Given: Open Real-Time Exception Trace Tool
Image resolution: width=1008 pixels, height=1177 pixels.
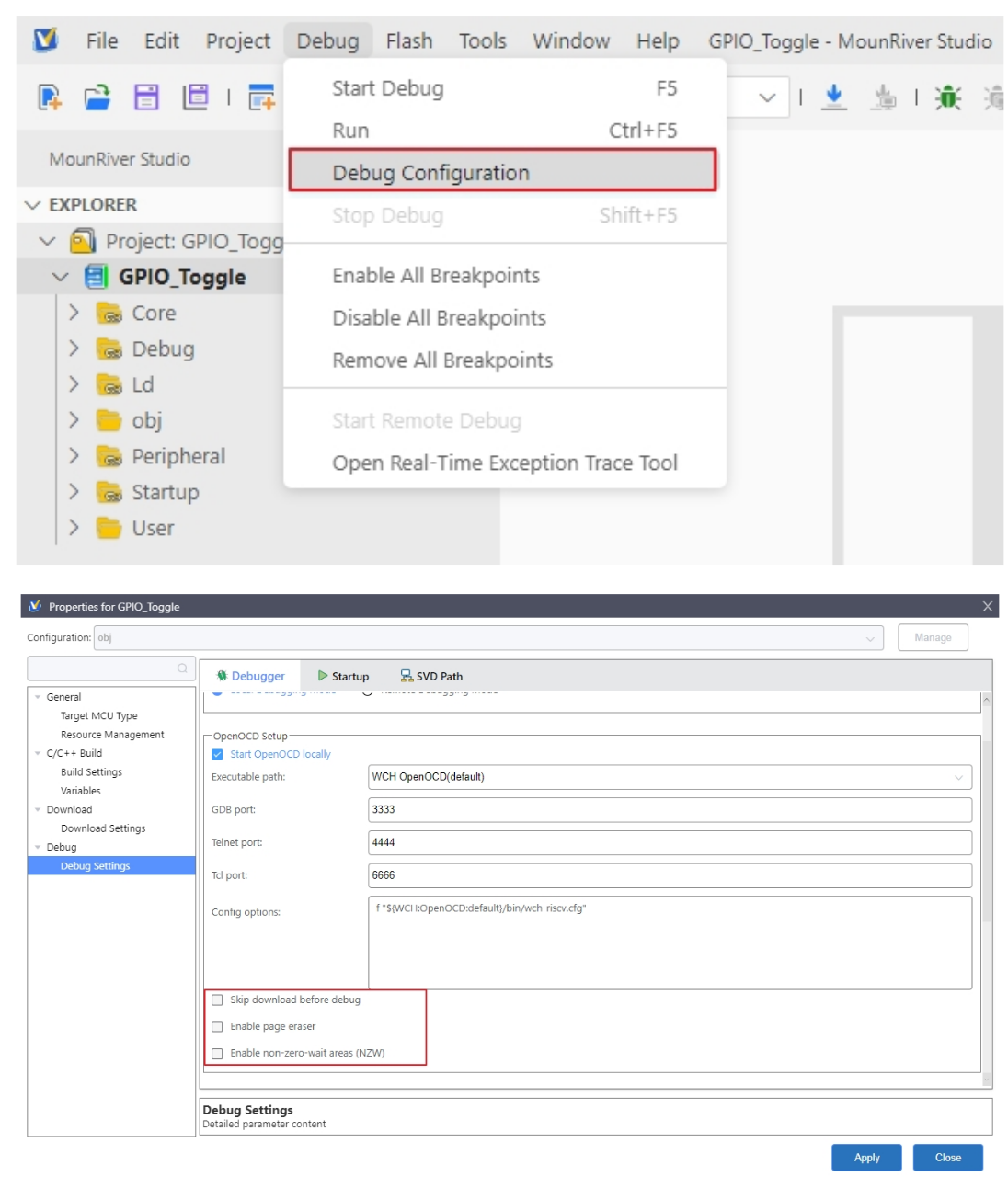Looking at the screenshot, I should click(x=505, y=463).
